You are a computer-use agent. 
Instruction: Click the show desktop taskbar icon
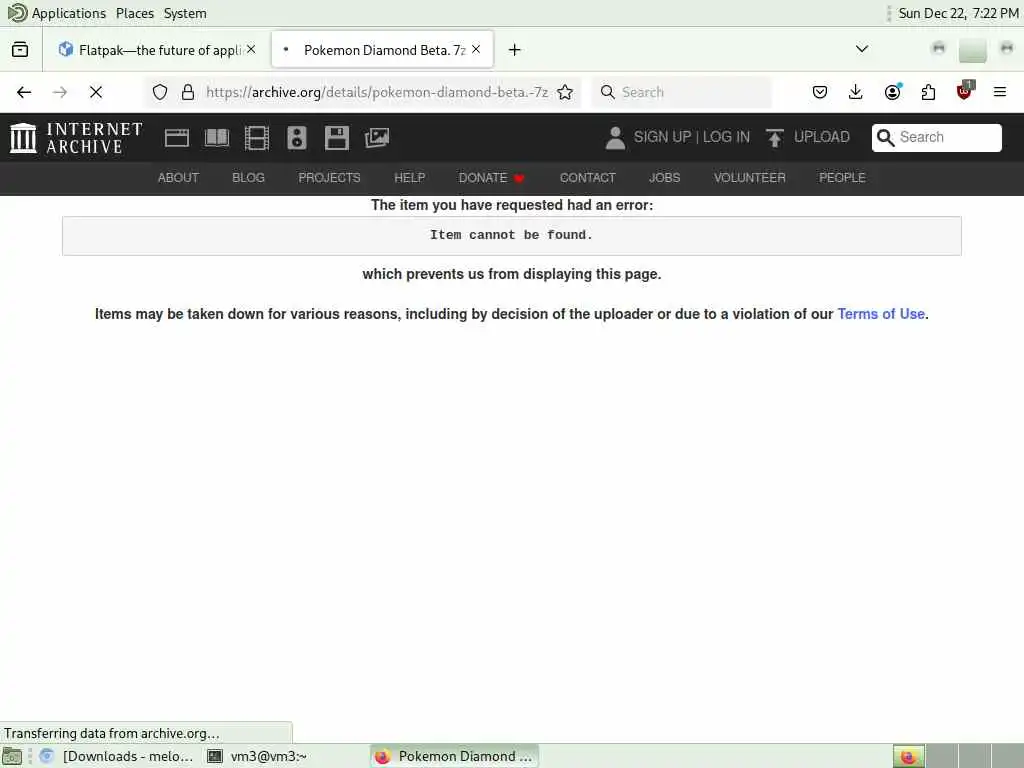point(12,756)
